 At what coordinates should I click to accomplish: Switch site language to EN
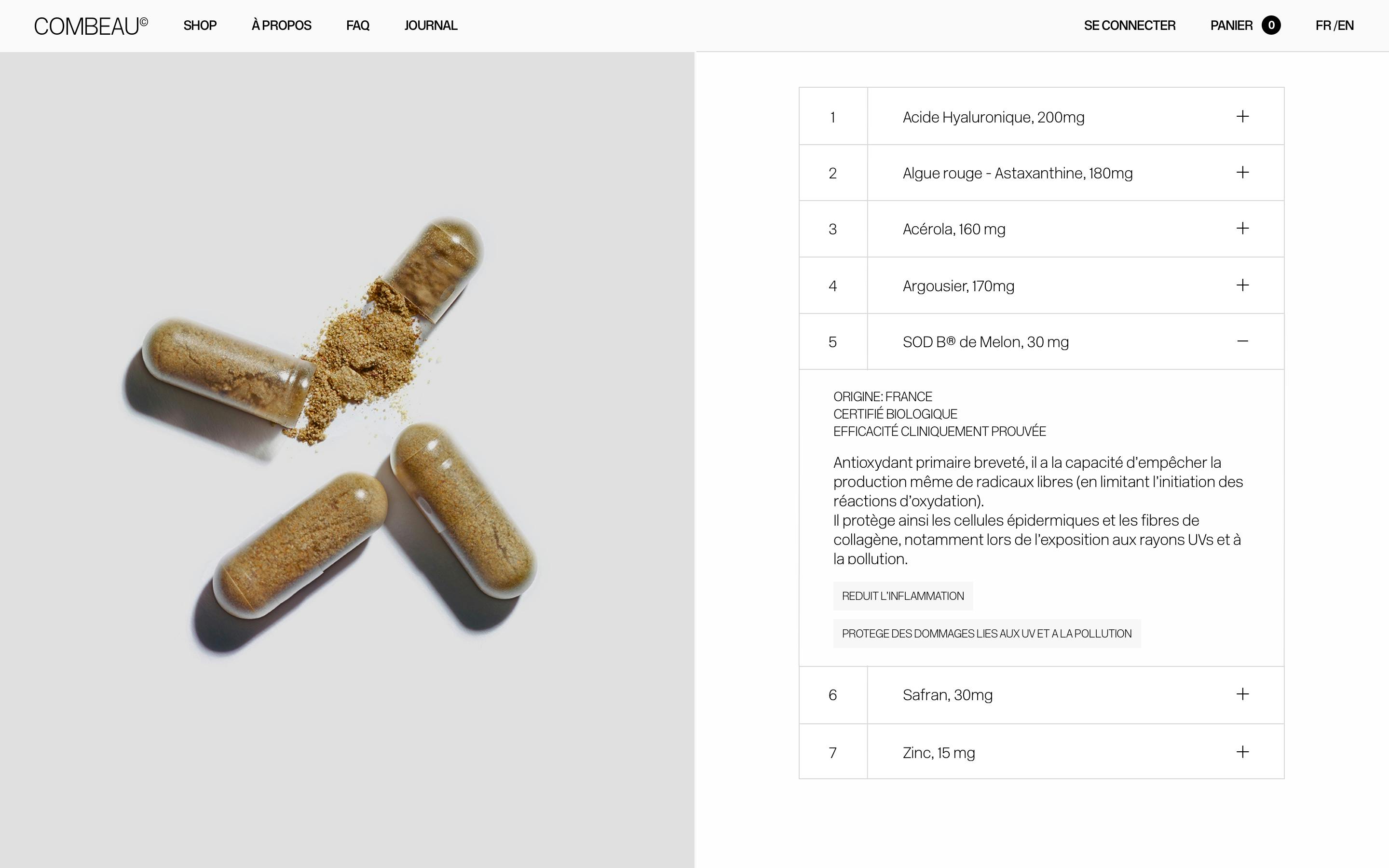pos(1346,25)
